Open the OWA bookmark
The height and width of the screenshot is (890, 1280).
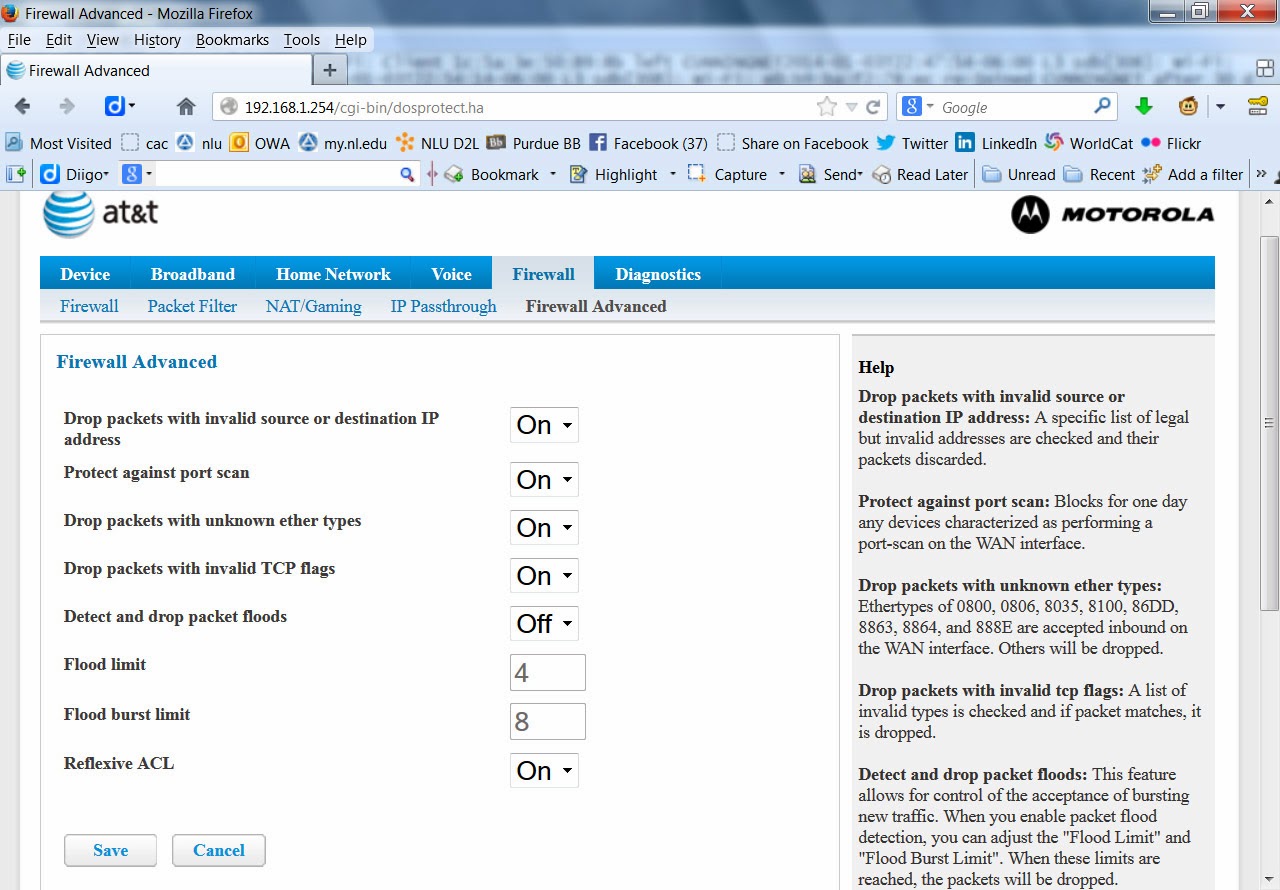pos(260,143)
